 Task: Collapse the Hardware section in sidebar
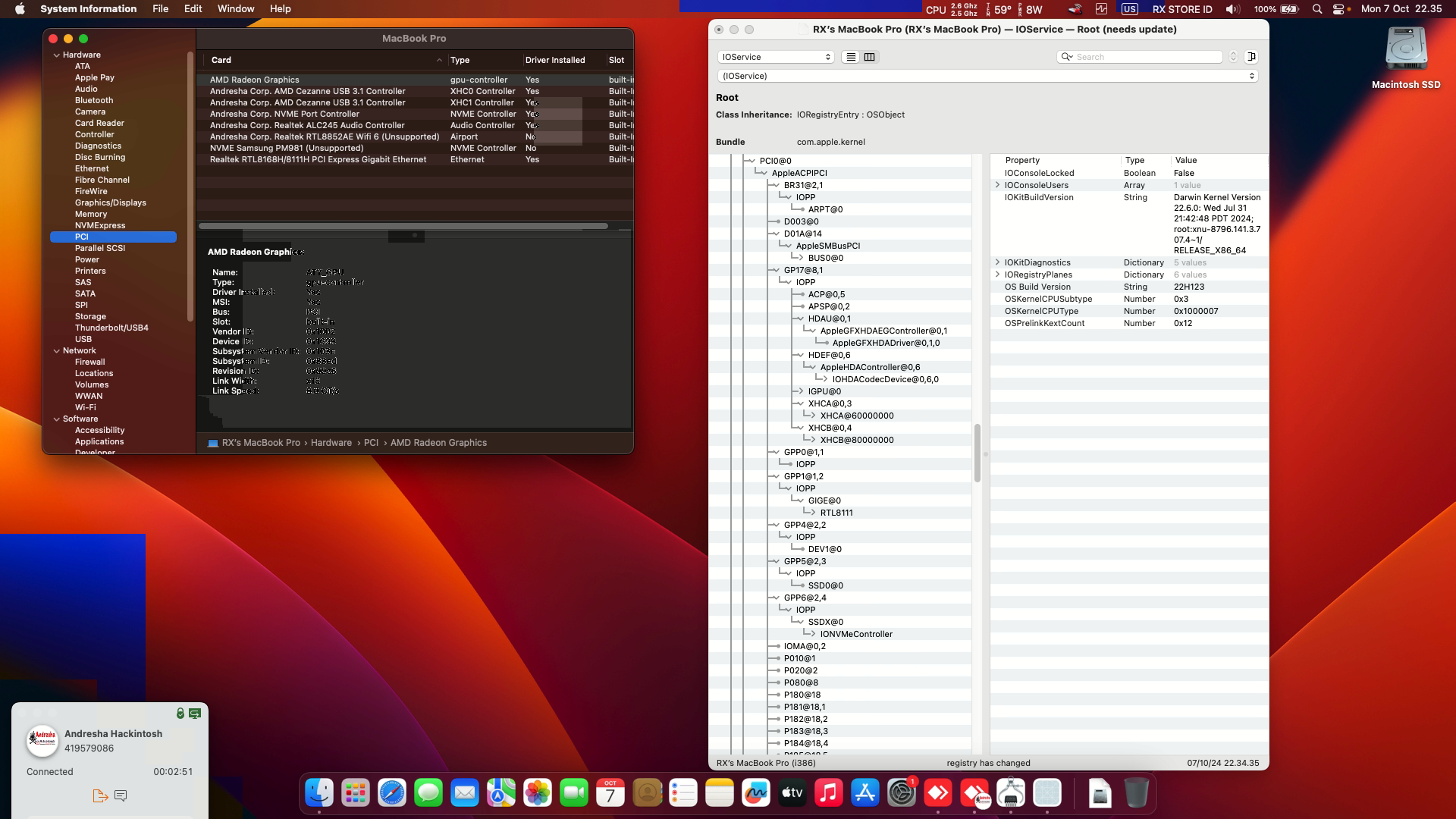tap(56, 55)
